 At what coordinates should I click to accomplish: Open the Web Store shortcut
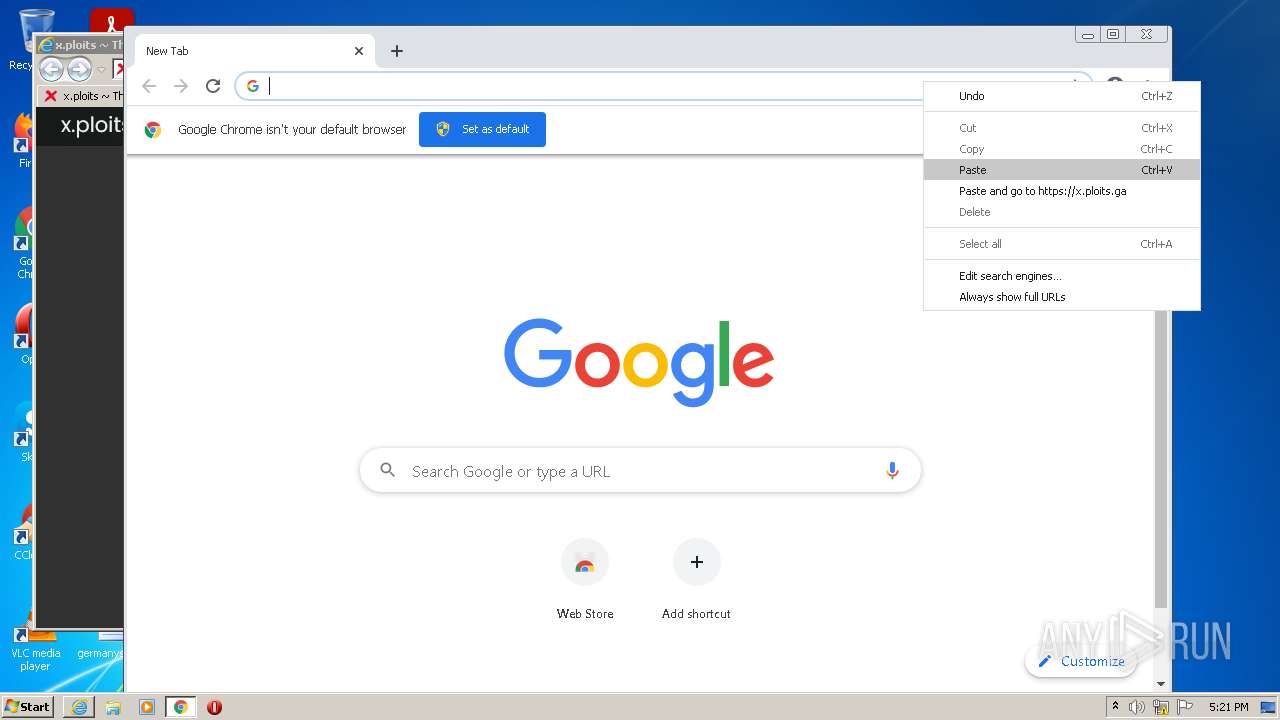pos(585,580)
